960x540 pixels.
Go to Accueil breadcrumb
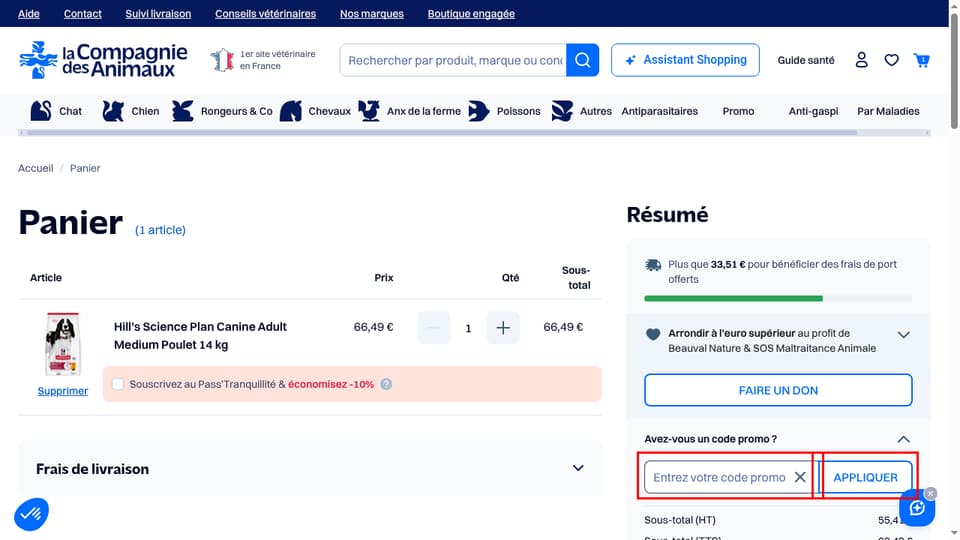click(36, 168)
